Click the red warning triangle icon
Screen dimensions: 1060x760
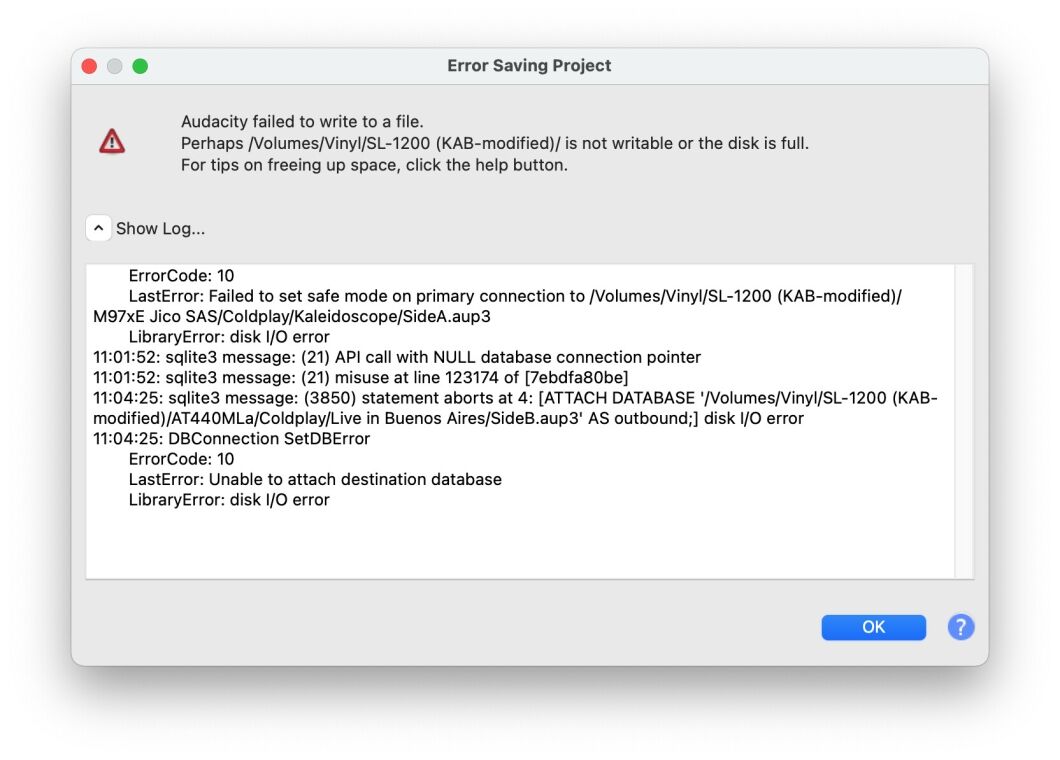pos(113,138)
